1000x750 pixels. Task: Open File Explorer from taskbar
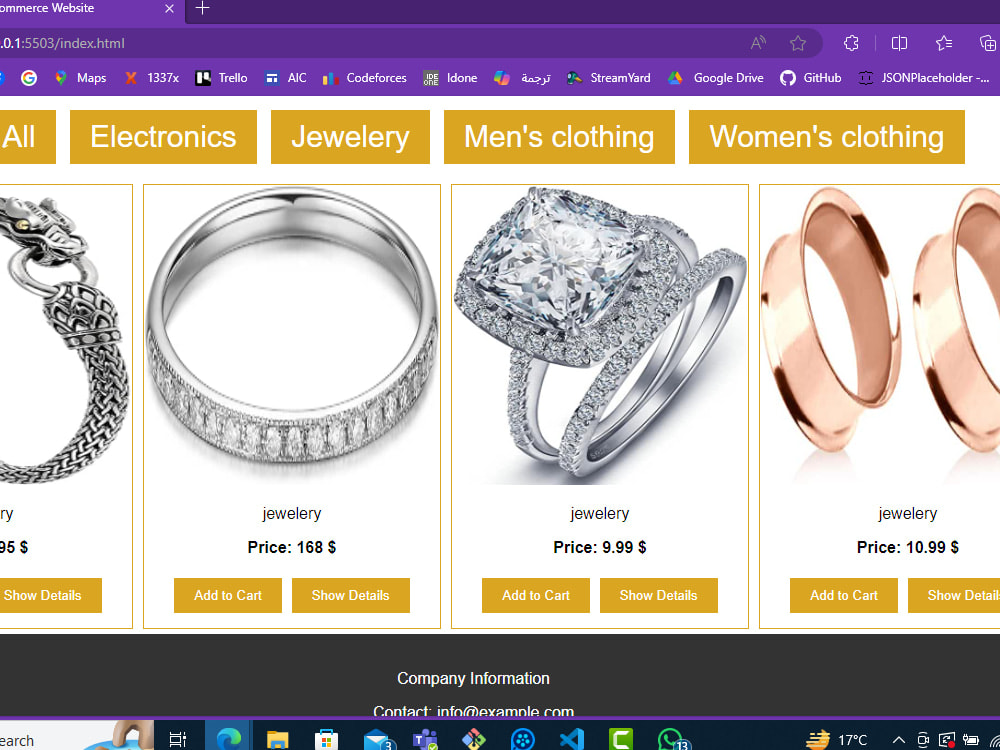277,739
